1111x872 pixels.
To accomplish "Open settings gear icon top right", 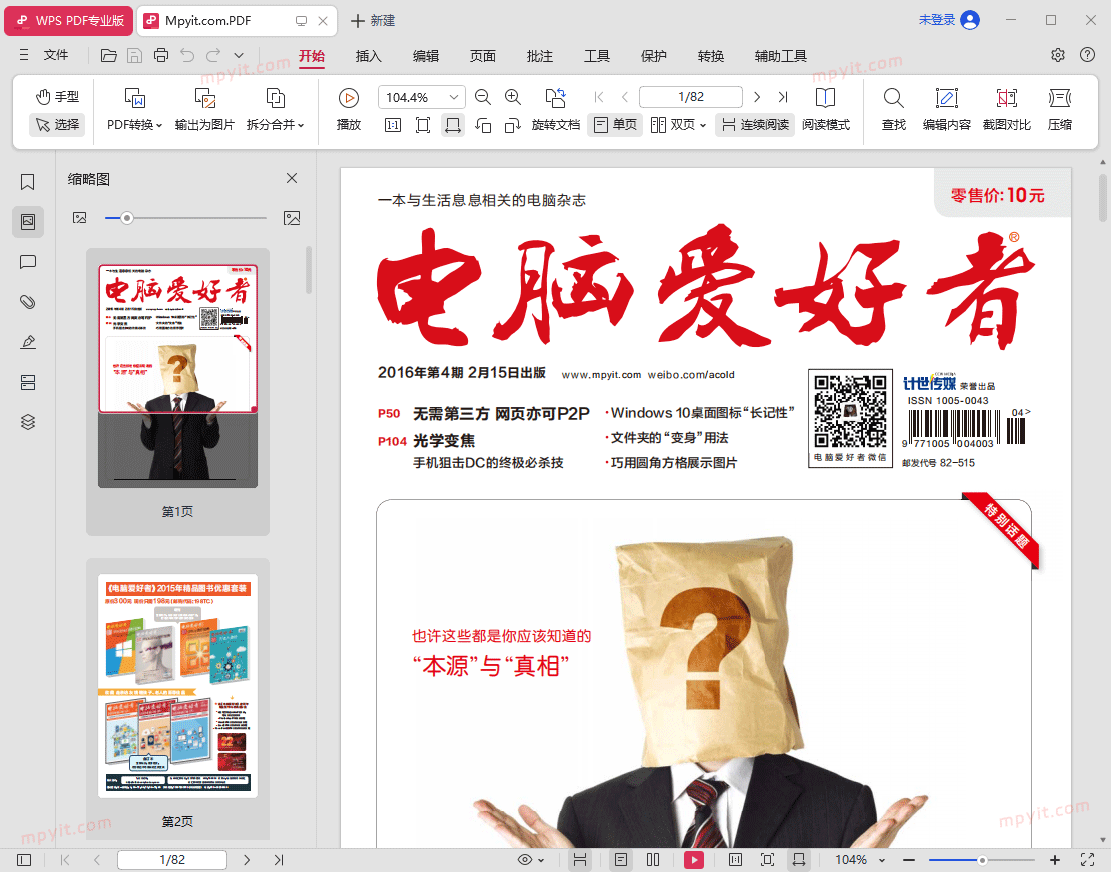I will click(x=1058, y=55).
